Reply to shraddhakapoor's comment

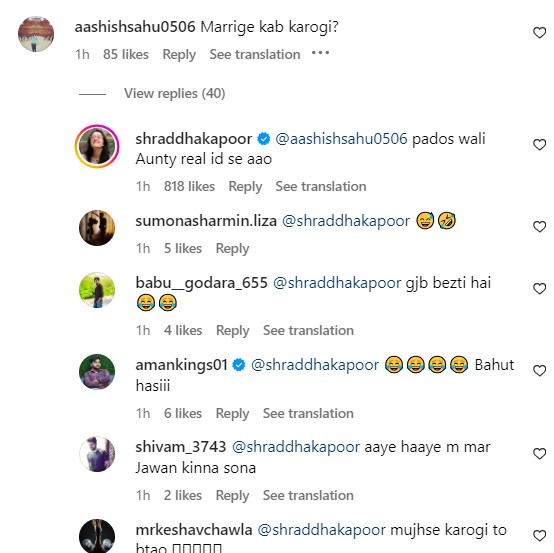tap(245, 187)
